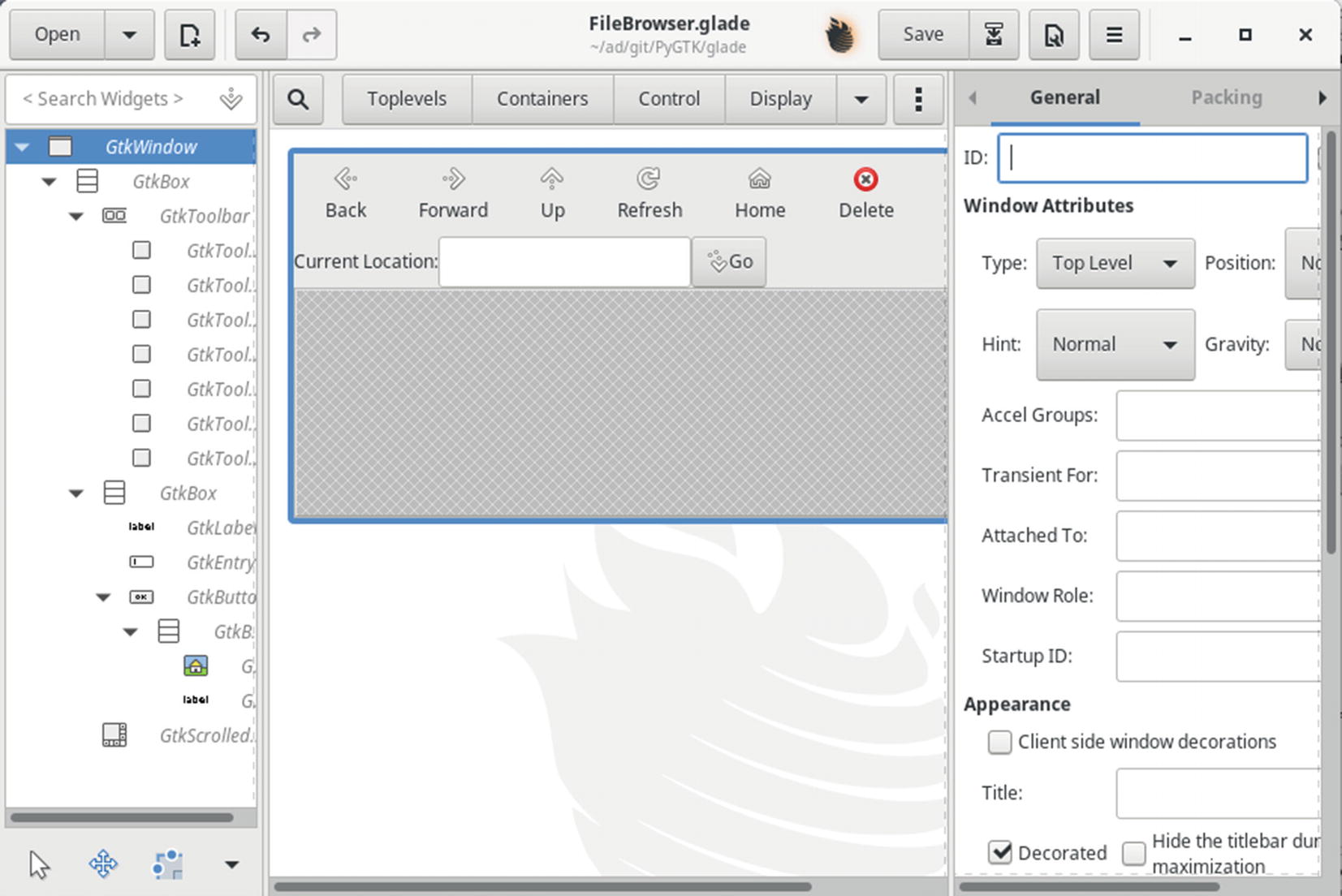
Task: Click the widget tree horizontal scrollbar
Action: 122,818
